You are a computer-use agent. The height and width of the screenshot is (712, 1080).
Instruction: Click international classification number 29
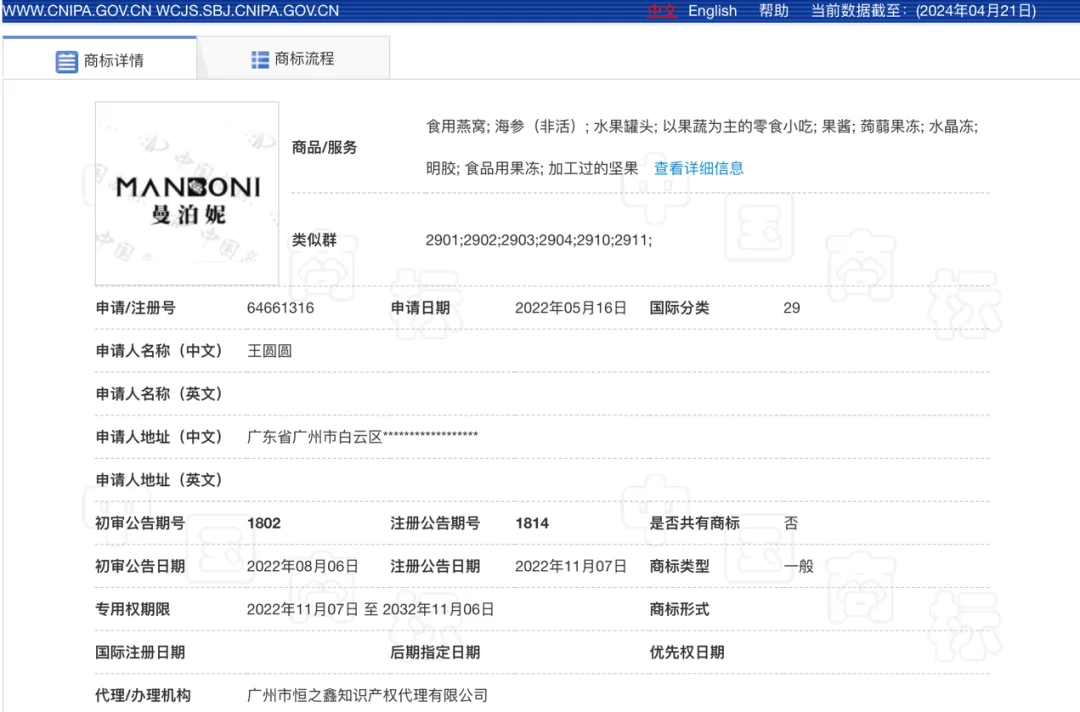(x=791, y=308)
